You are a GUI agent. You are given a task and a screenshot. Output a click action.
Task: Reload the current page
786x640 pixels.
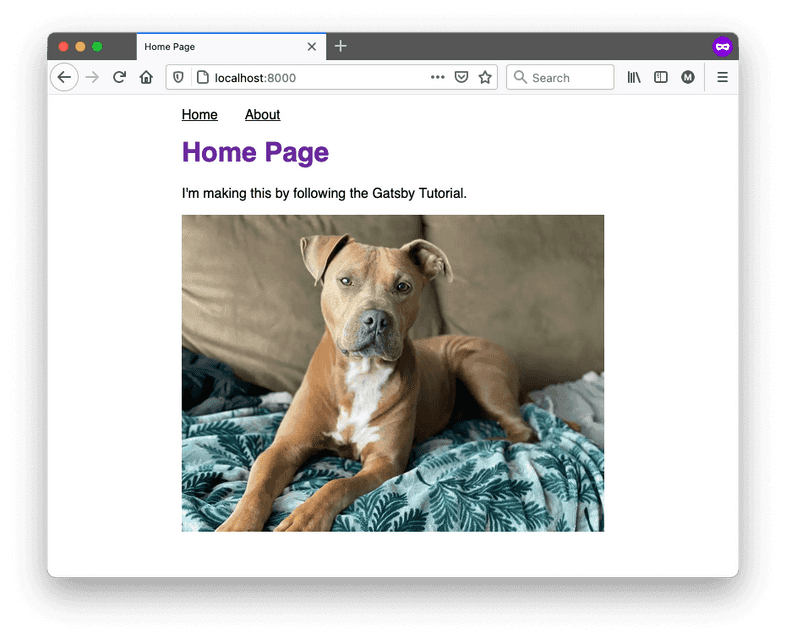click(119, 77)
